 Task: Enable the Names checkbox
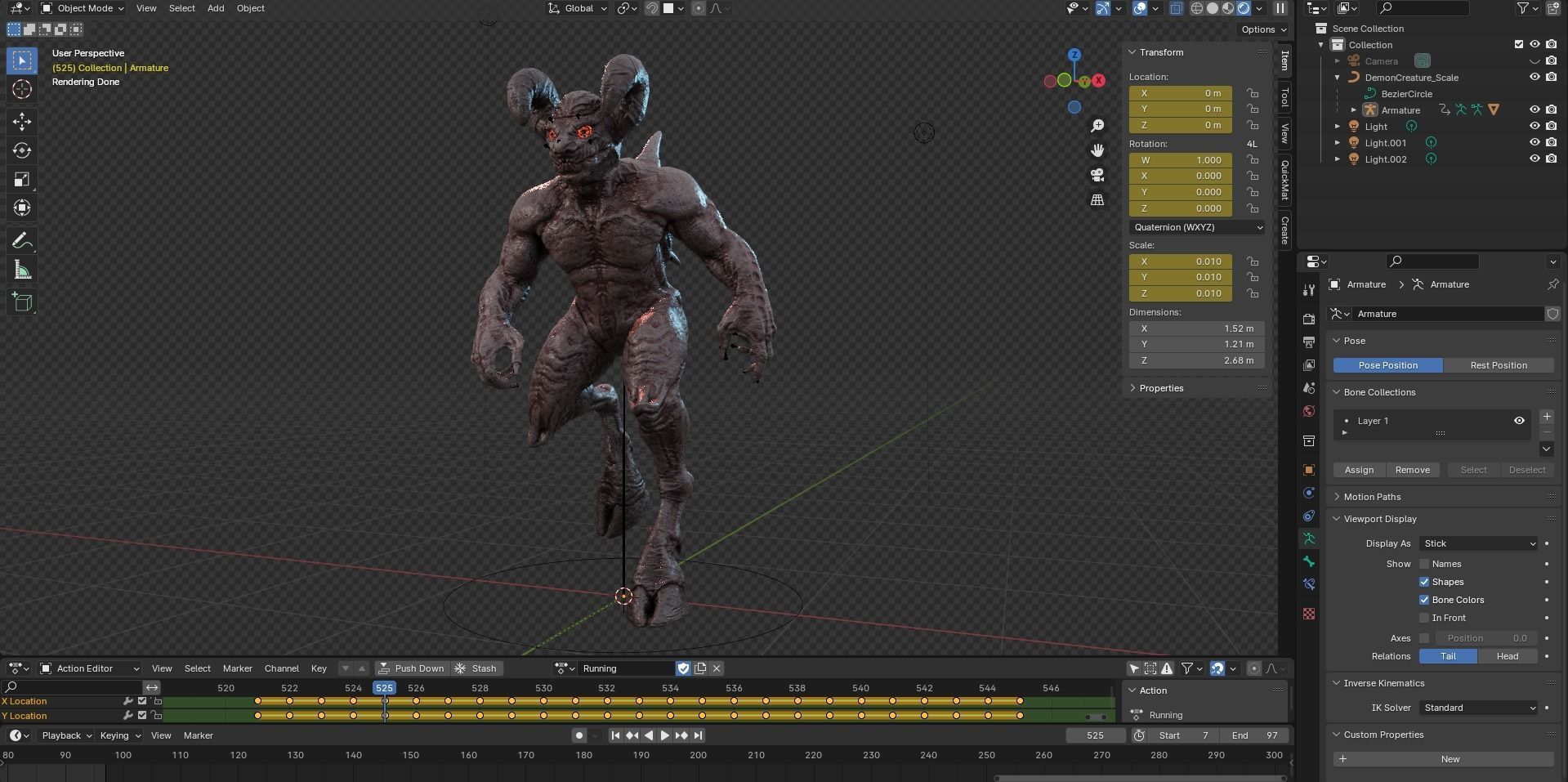[x=1424, y=564]
